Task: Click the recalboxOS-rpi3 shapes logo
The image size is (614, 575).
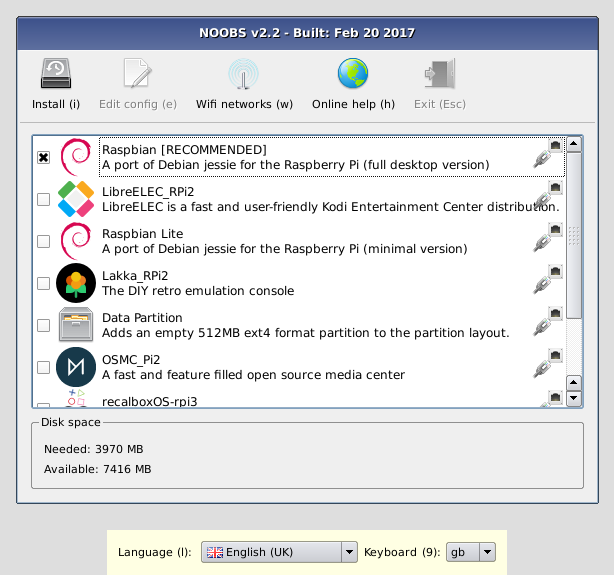Action: coord(76,398)
